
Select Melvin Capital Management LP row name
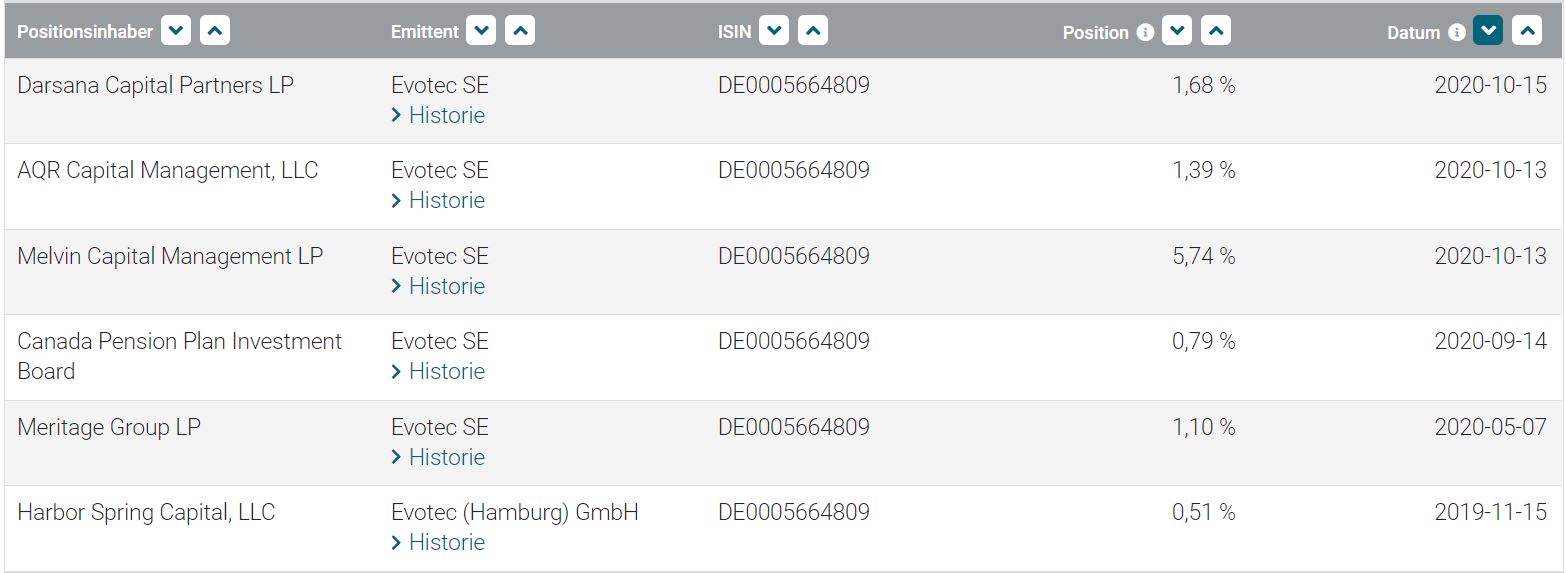coord(170,256)
